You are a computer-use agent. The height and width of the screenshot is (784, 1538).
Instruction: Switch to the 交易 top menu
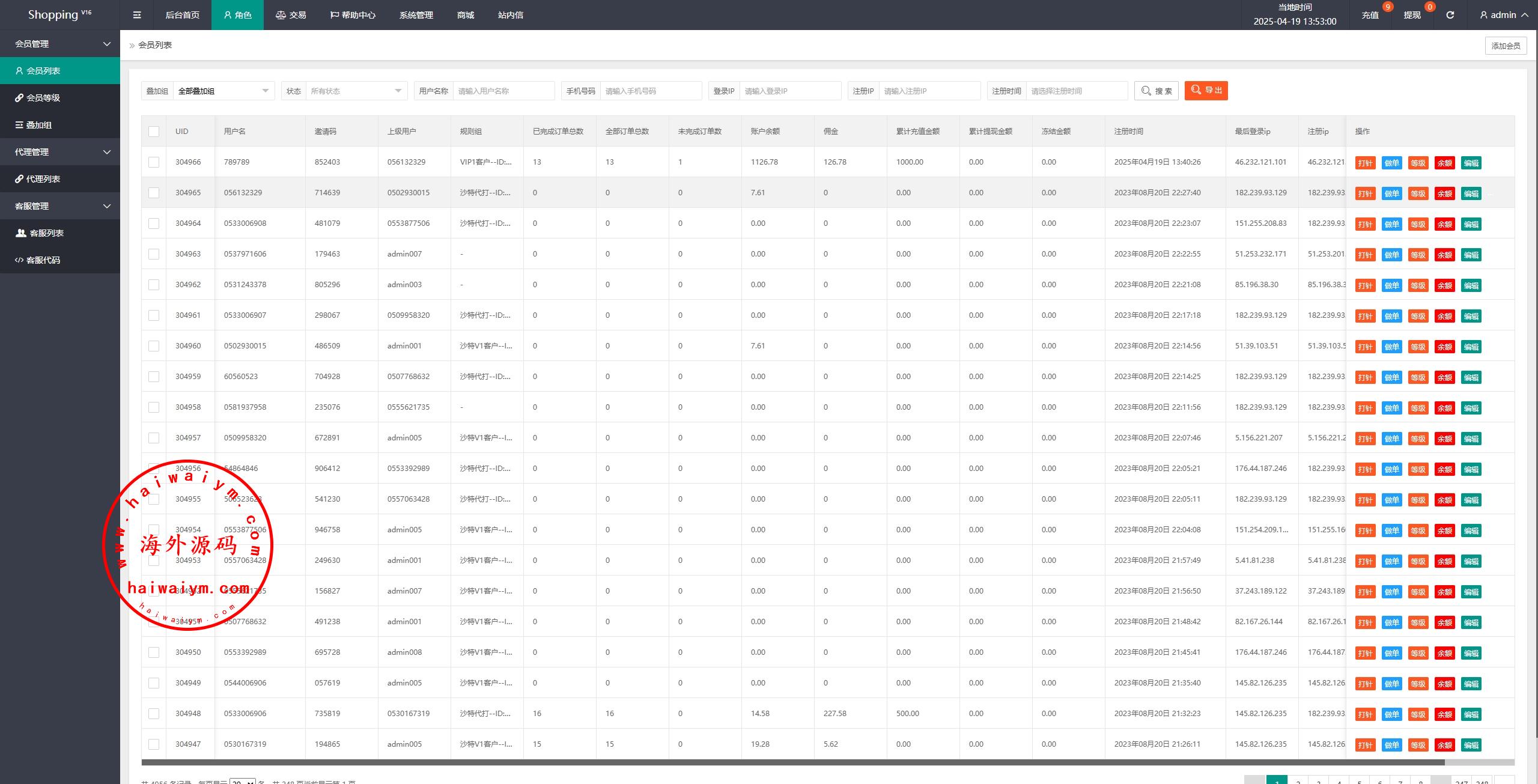click(x=291, y=15)
